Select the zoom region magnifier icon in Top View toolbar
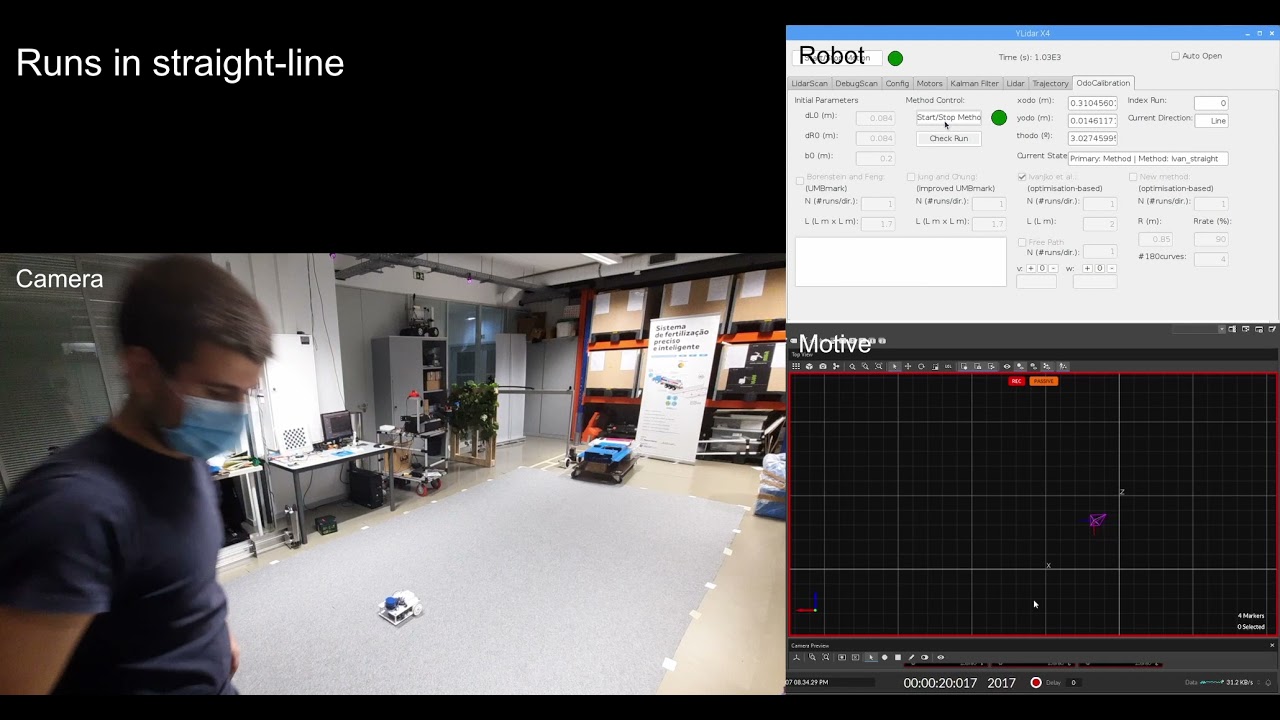 865,366
